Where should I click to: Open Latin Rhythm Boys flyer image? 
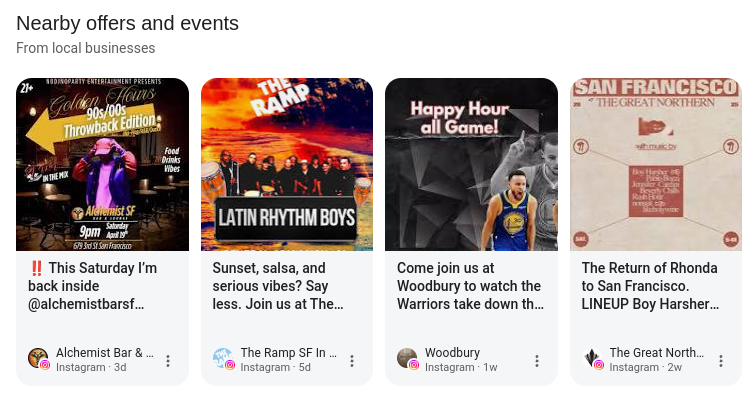(287, 164)
